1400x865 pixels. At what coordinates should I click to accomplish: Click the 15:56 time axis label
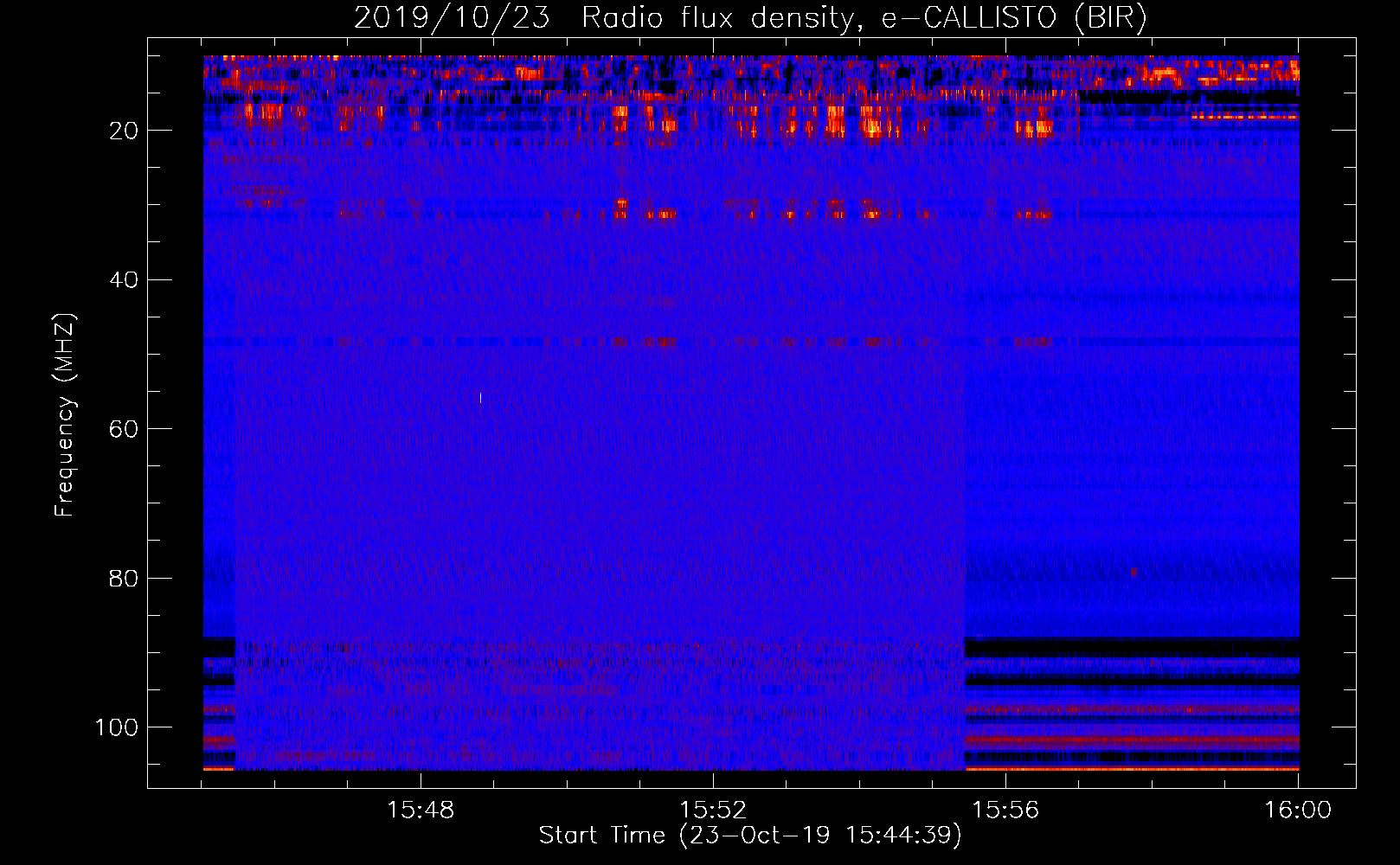point(1005,811)
